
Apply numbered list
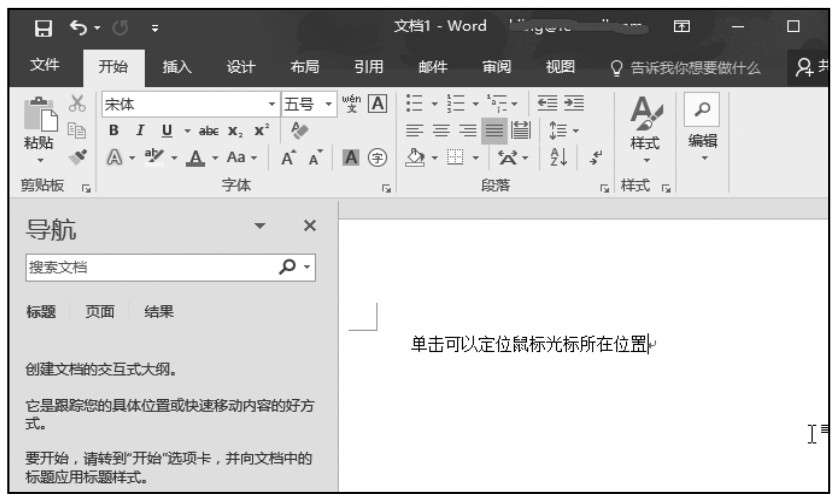point(455,103)
